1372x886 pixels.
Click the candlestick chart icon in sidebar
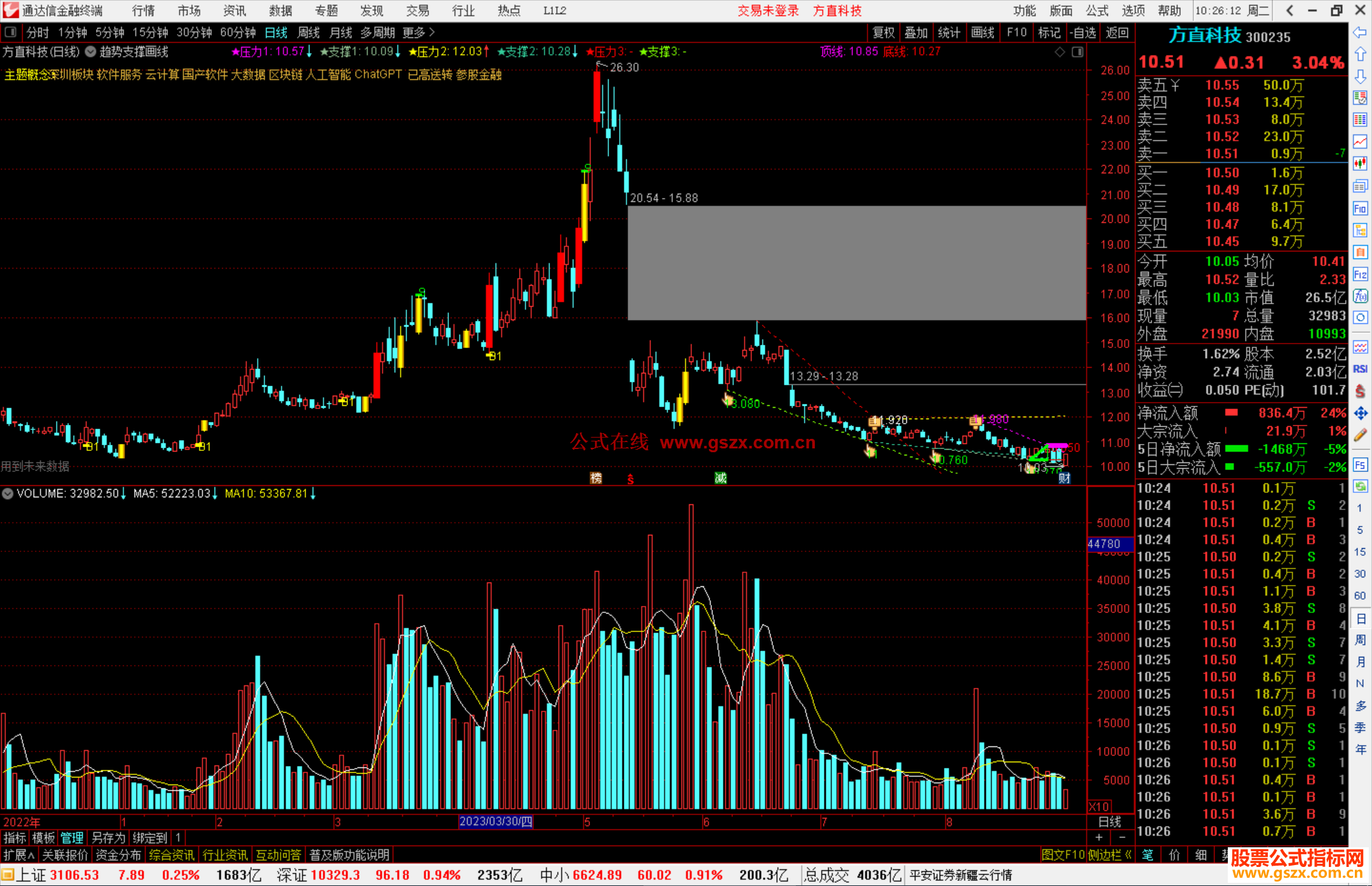pos(1360,164)
